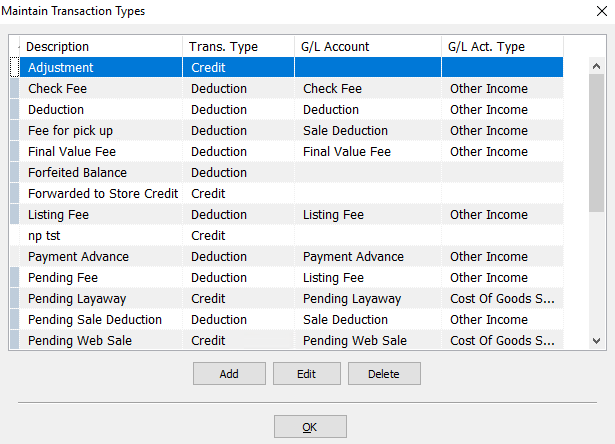Sort by the Trans. Type column header
615x444 pixels.
(x=238, y=47)
